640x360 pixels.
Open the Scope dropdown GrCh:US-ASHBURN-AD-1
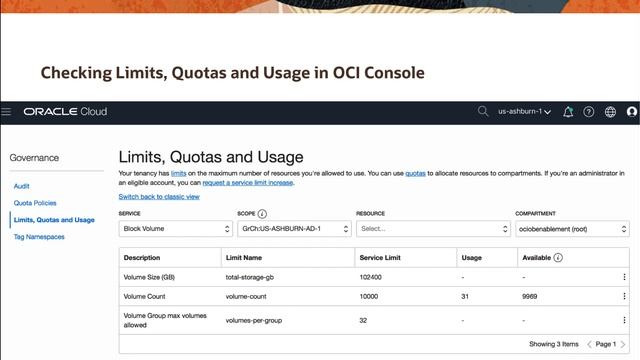point(294,229)
